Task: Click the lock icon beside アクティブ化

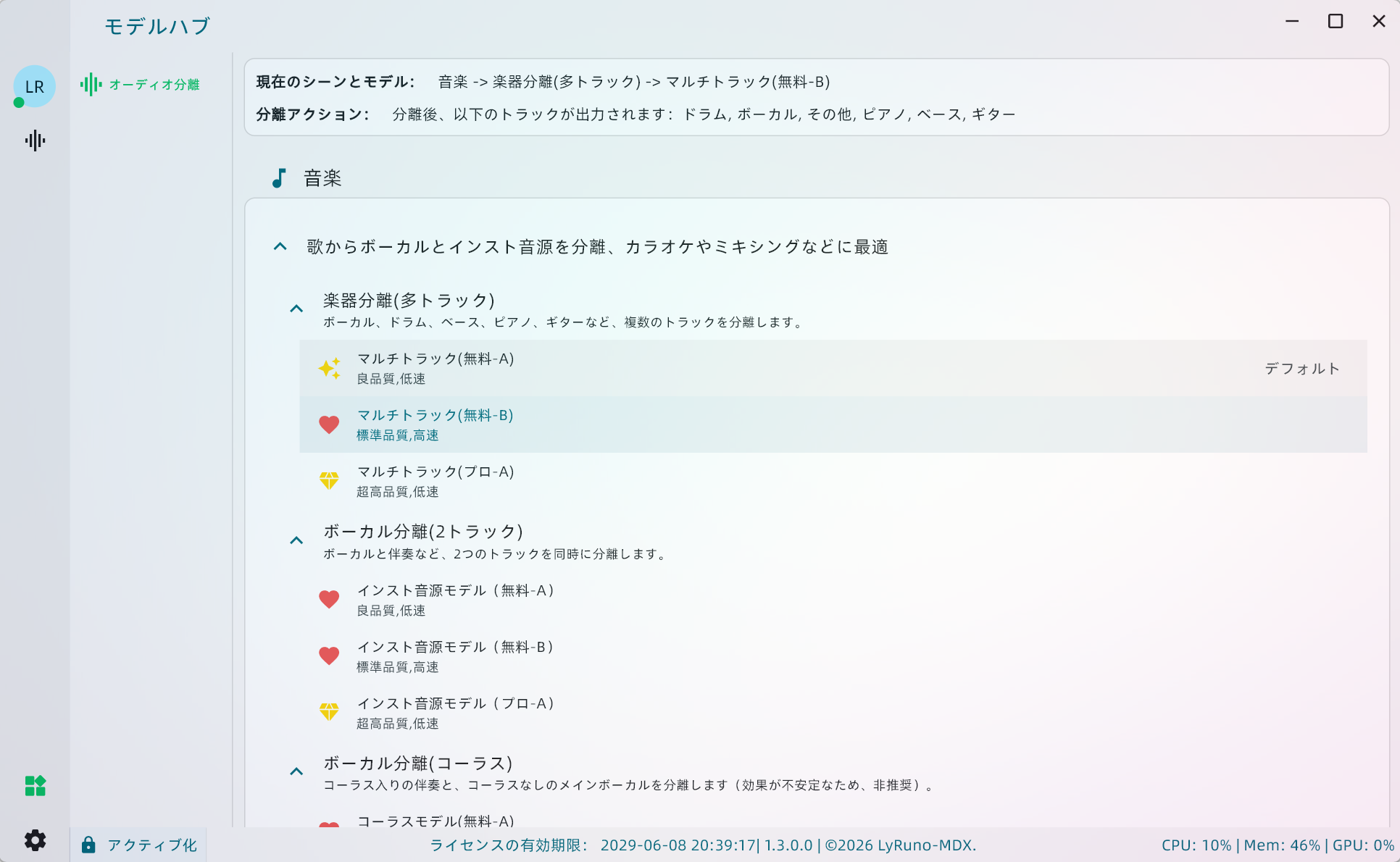Action: pyautogui.click(x=90, y=845)
